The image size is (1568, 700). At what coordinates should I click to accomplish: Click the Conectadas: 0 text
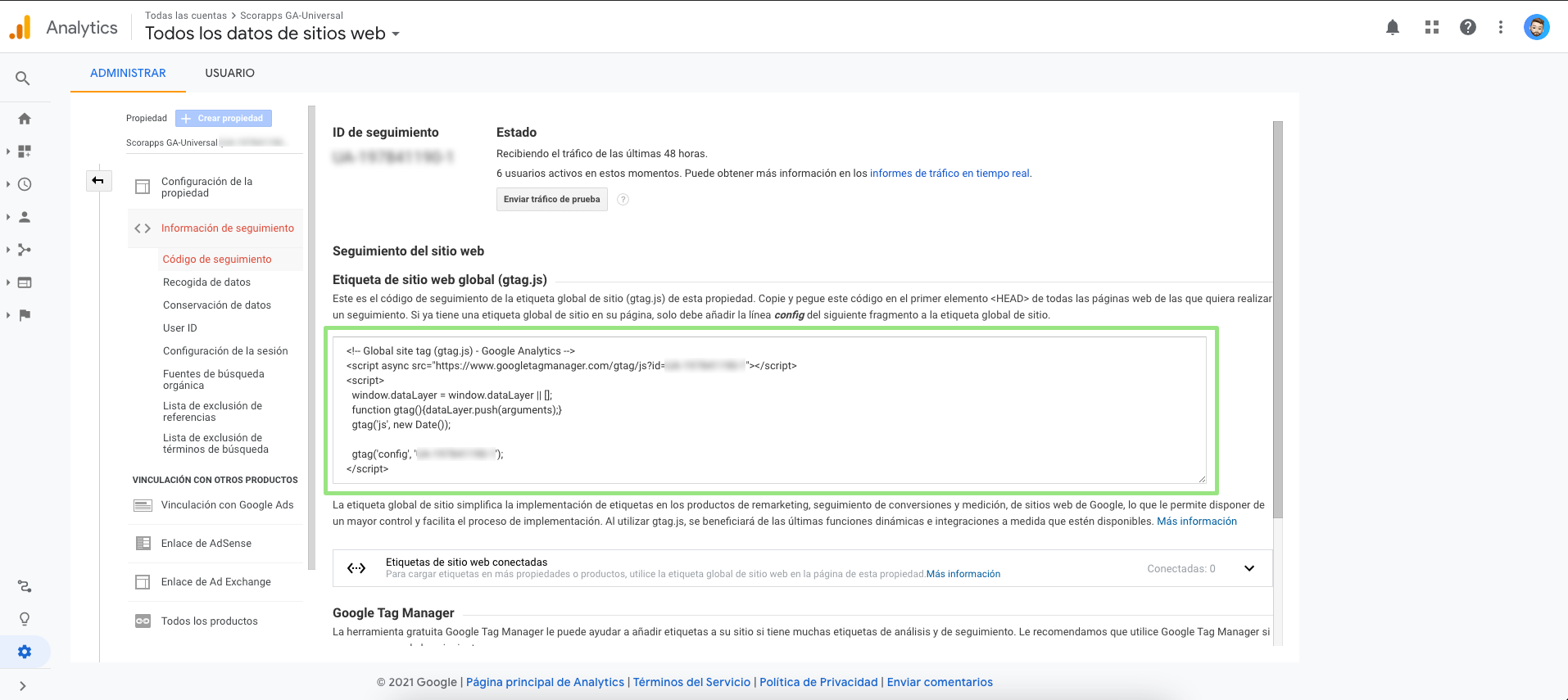pos(1181,568)
